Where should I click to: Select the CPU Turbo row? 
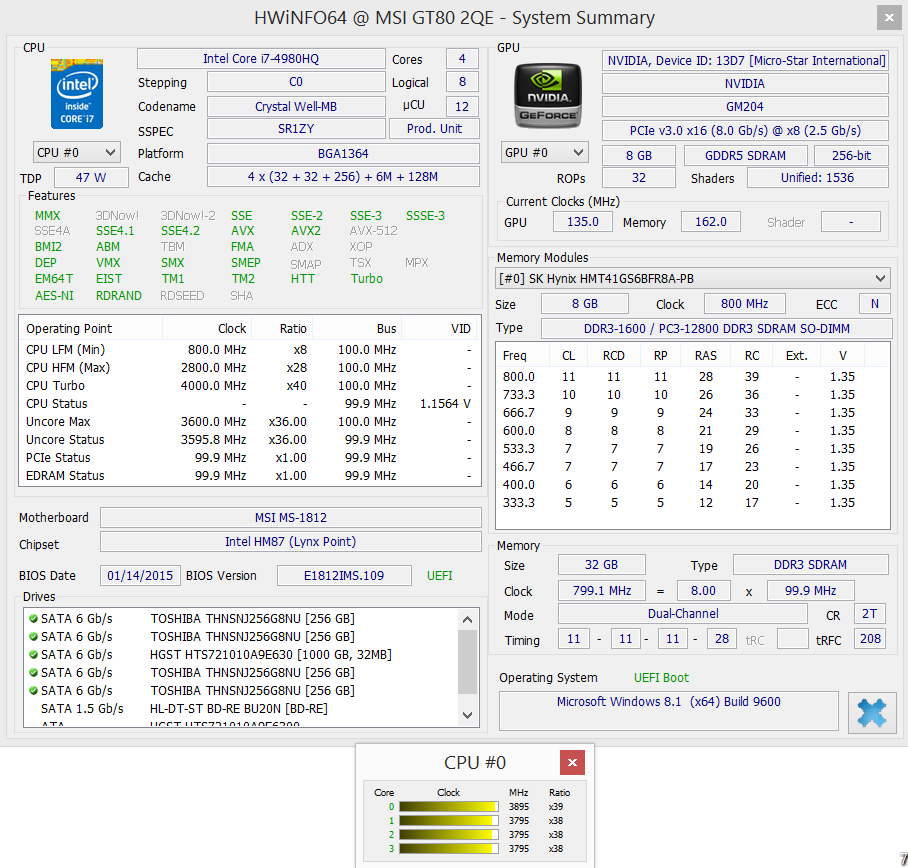coord(250,386)
